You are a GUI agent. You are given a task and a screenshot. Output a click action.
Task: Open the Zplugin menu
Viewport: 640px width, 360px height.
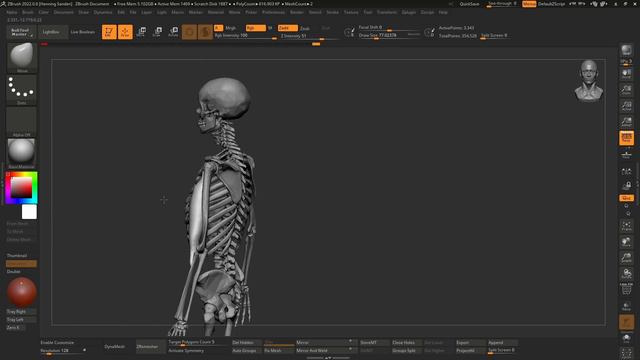(409, 13)
